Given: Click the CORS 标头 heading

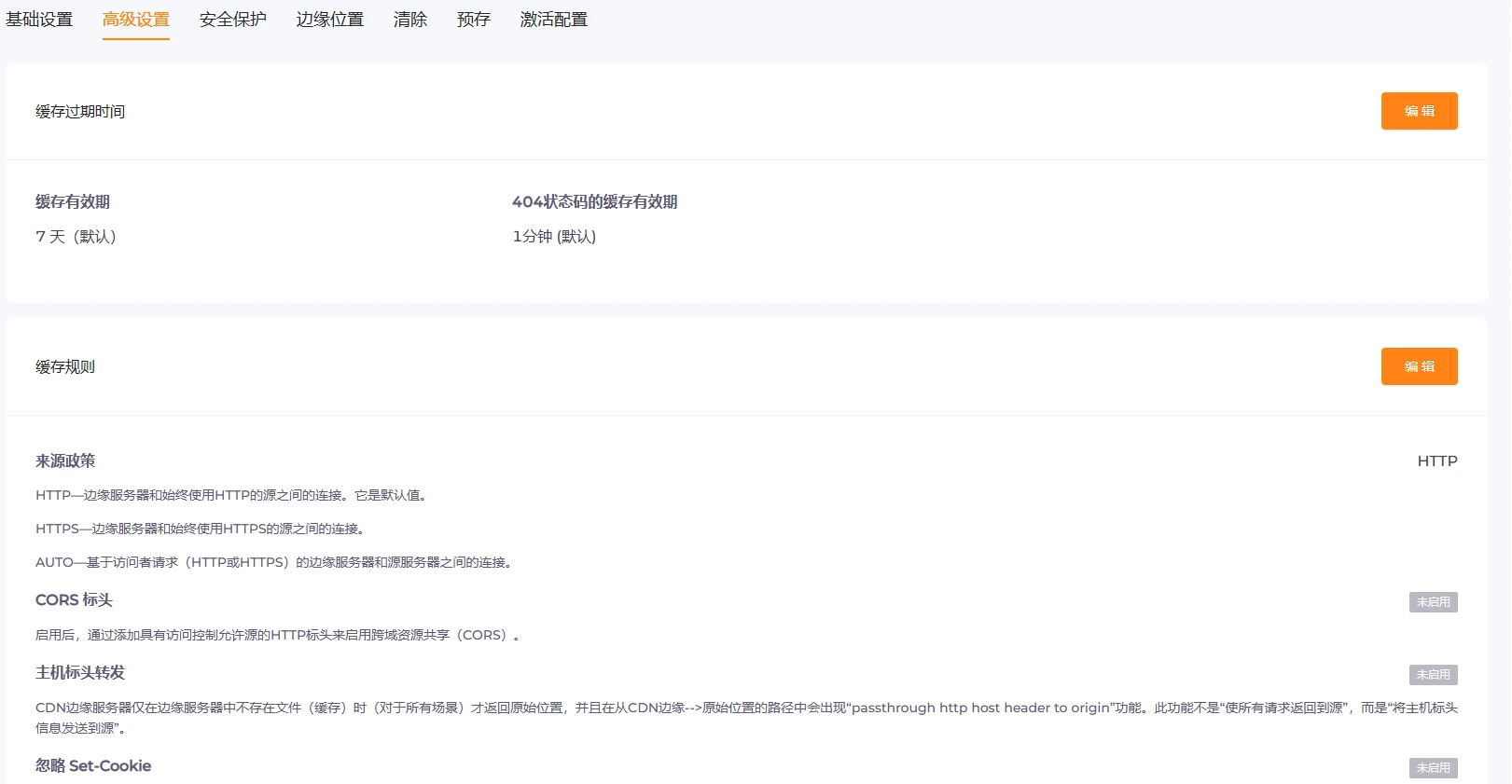Looking at the screenshot, I should (x=74, y=600).
